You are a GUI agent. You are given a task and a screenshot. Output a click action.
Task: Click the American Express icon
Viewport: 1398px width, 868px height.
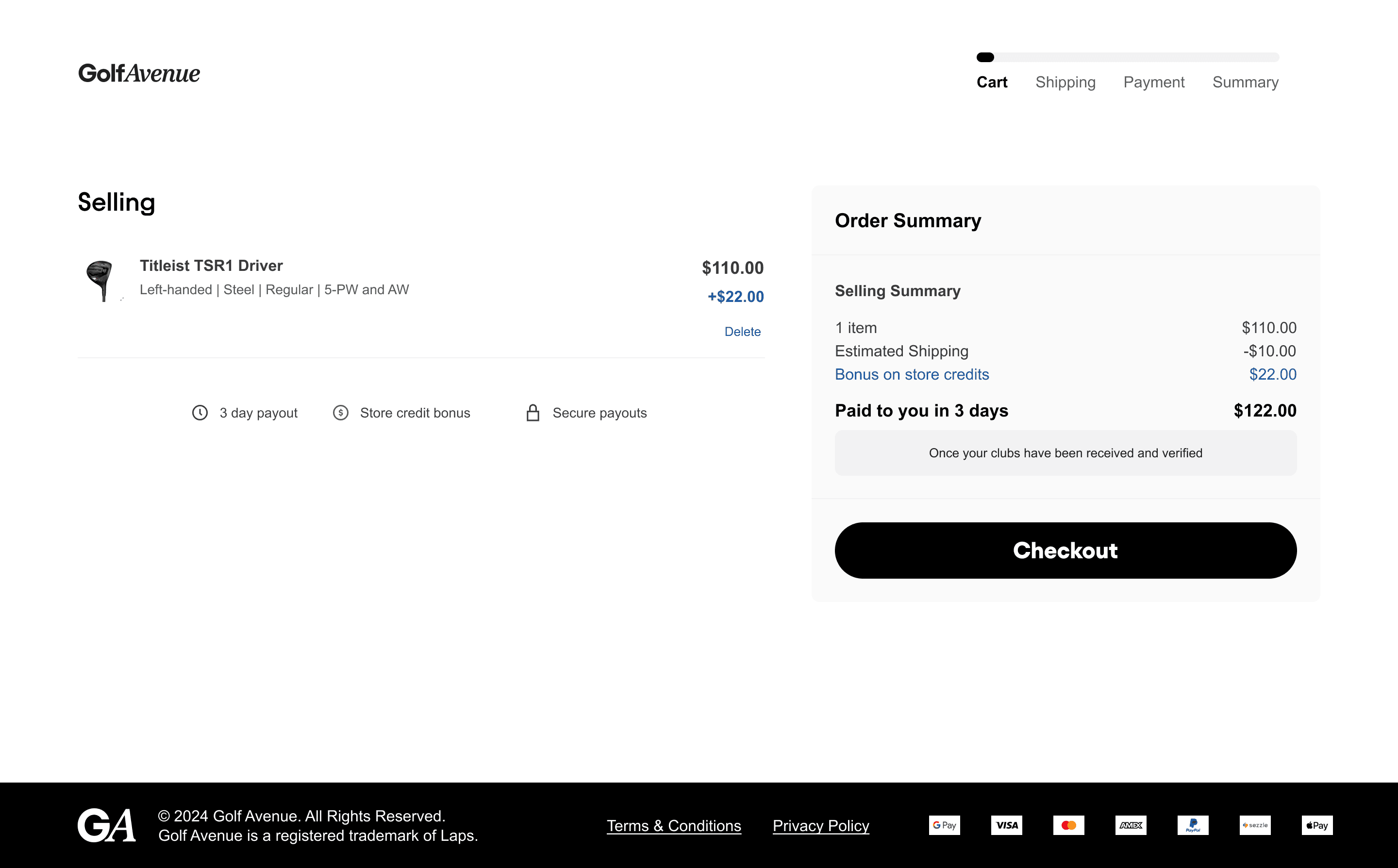point(1131,825)
